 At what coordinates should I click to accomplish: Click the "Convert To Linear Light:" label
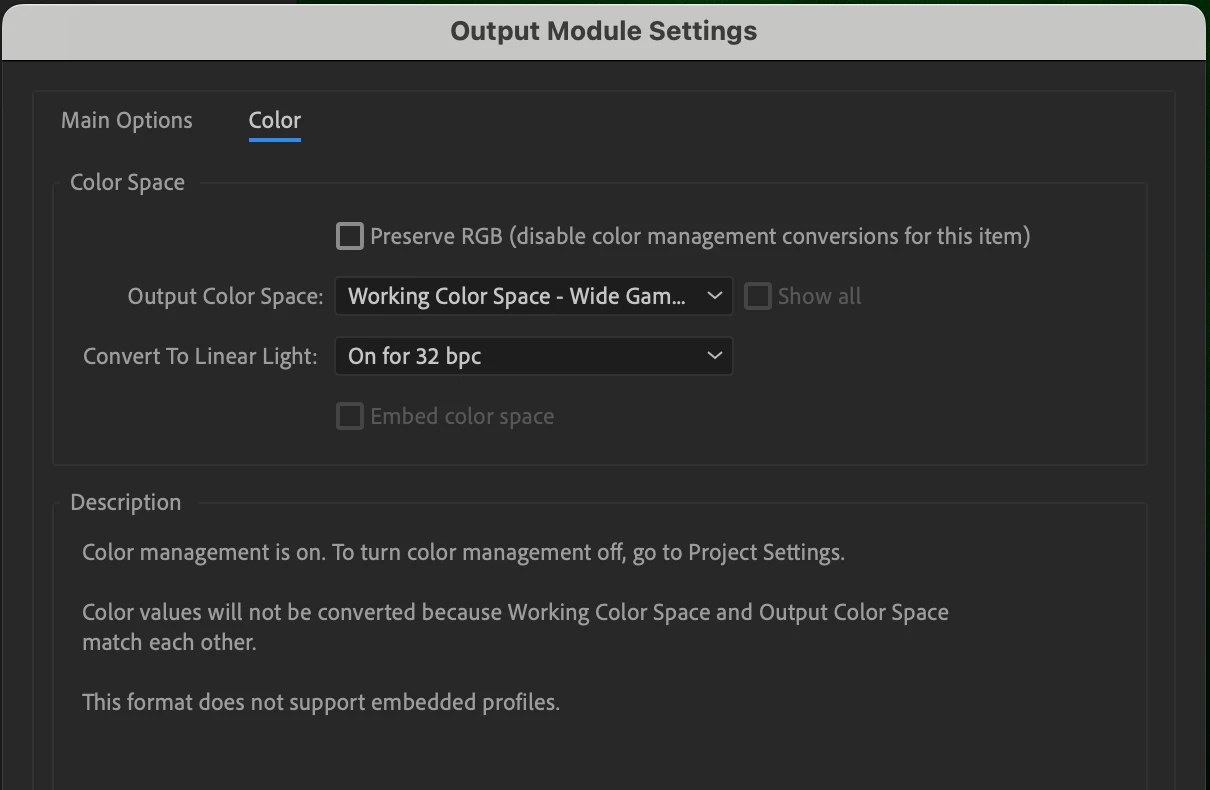point(200,357)
